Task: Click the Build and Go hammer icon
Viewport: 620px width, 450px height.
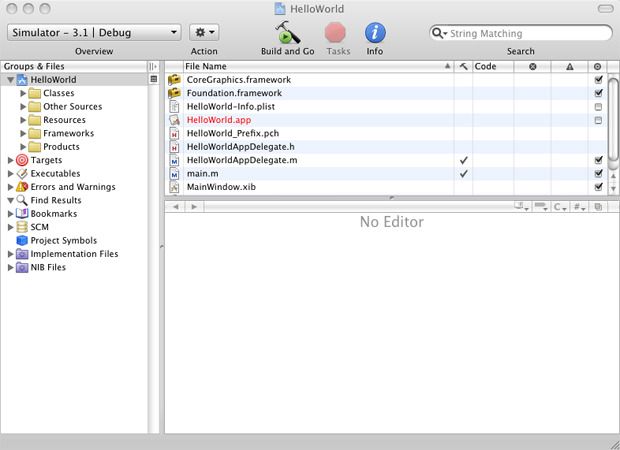Action: click(x=287, y=32)
